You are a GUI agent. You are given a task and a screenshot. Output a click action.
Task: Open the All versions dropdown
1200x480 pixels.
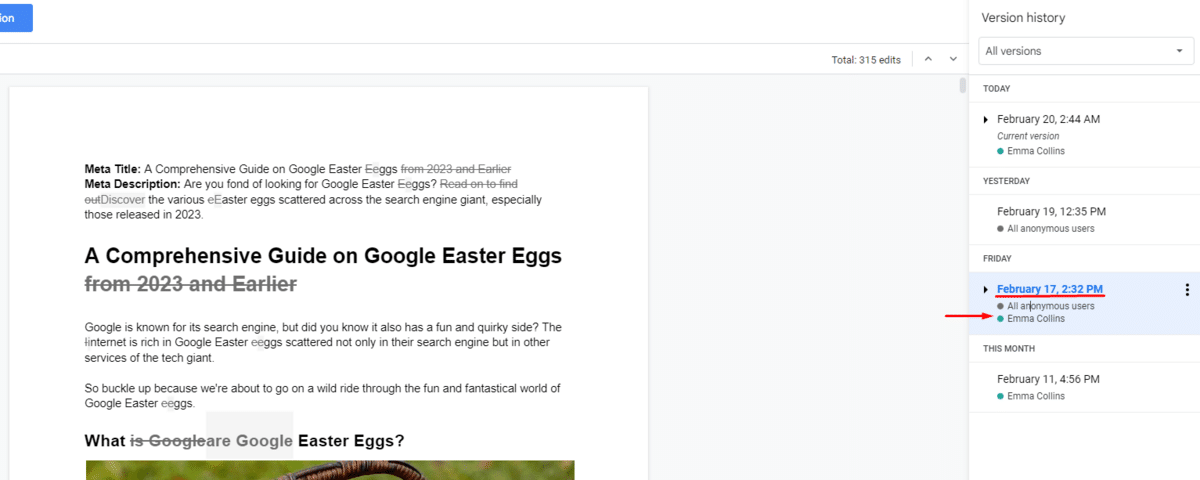point(1084,51)
